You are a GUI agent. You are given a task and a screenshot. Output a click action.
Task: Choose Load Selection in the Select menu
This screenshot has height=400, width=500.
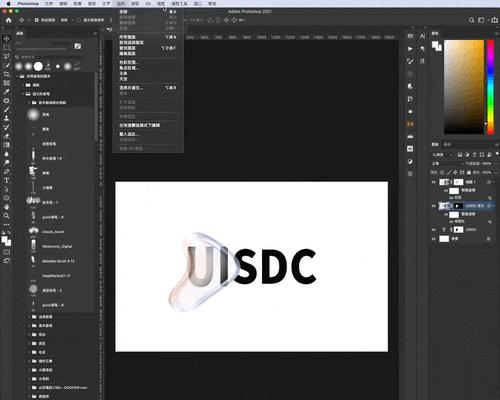[148, 134]
